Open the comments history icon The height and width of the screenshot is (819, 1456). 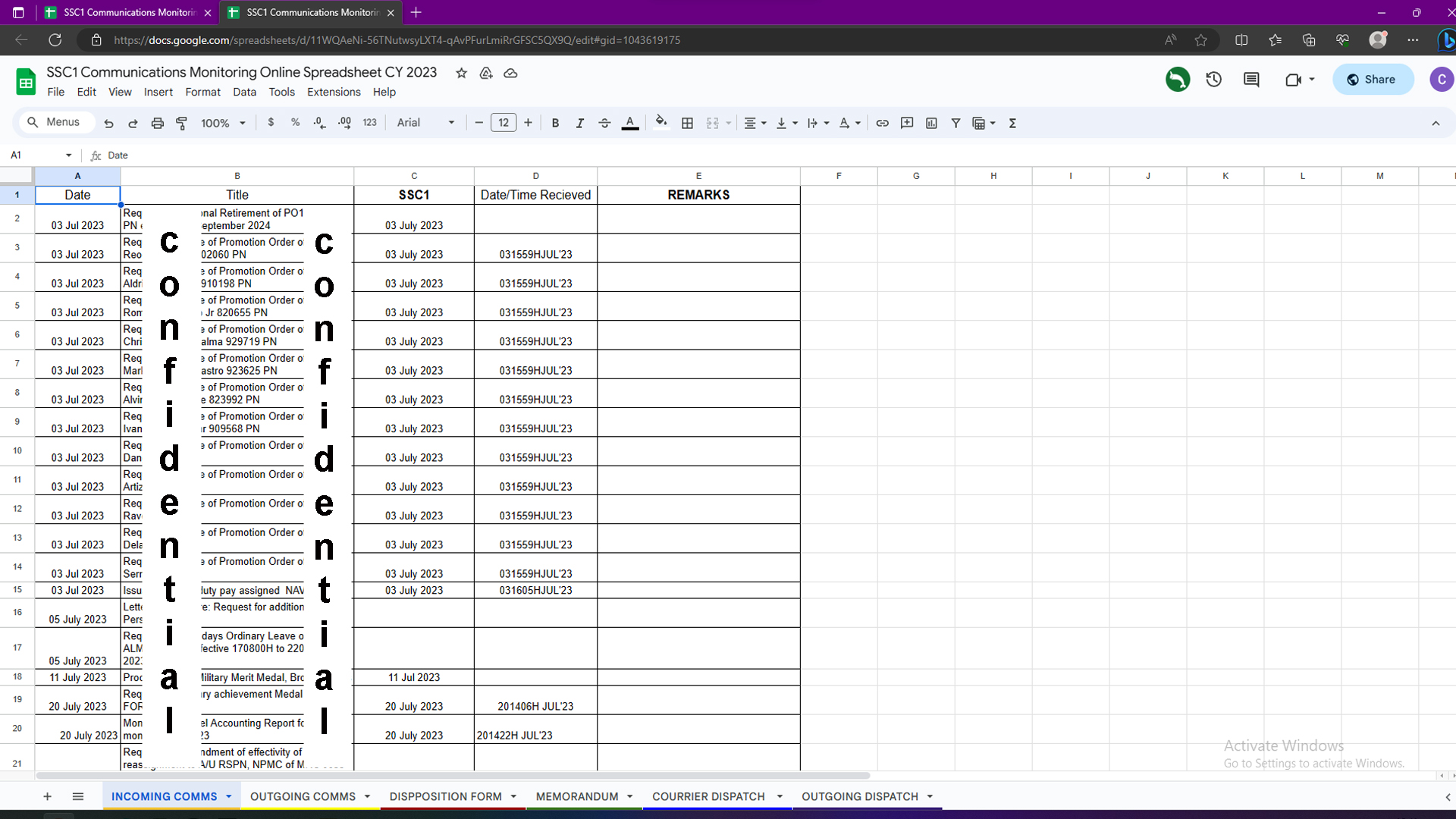[1251, 80]
